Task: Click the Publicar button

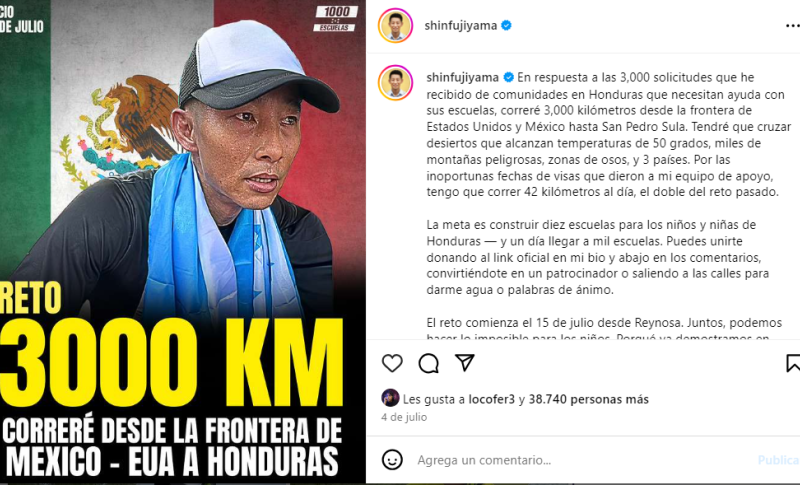Action: pos(779,460)
